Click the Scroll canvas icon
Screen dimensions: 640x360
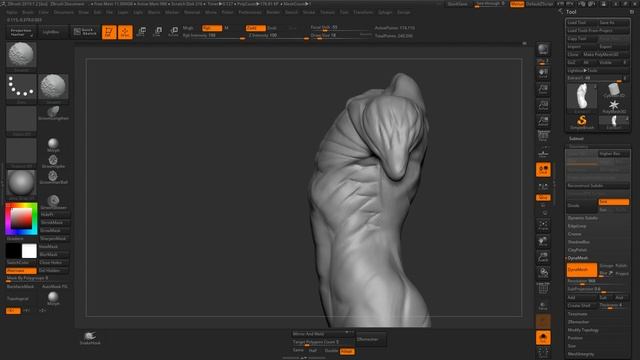click(543, 73)
